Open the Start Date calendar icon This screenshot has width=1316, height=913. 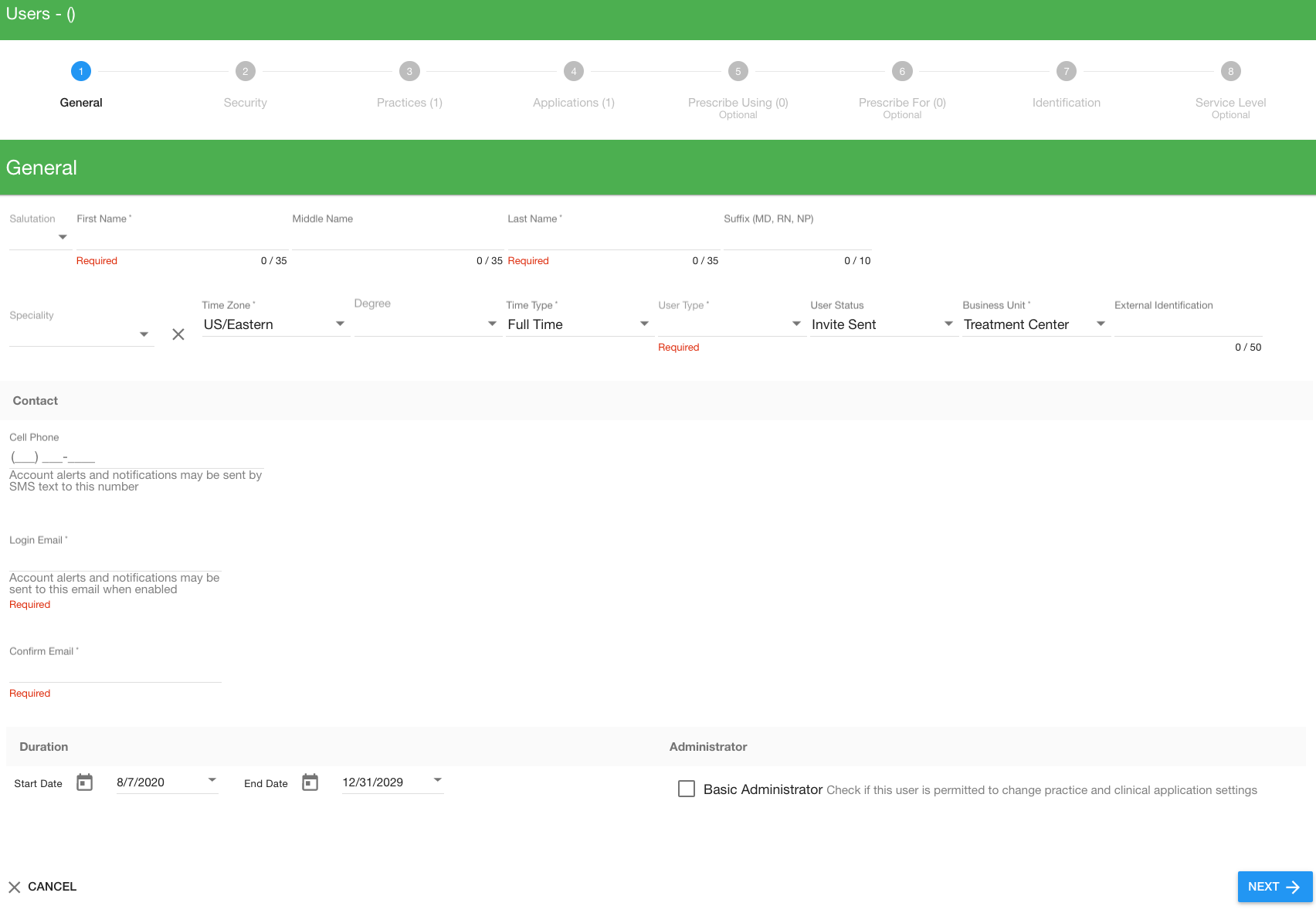pyautogui.click(x=85, y=782)
